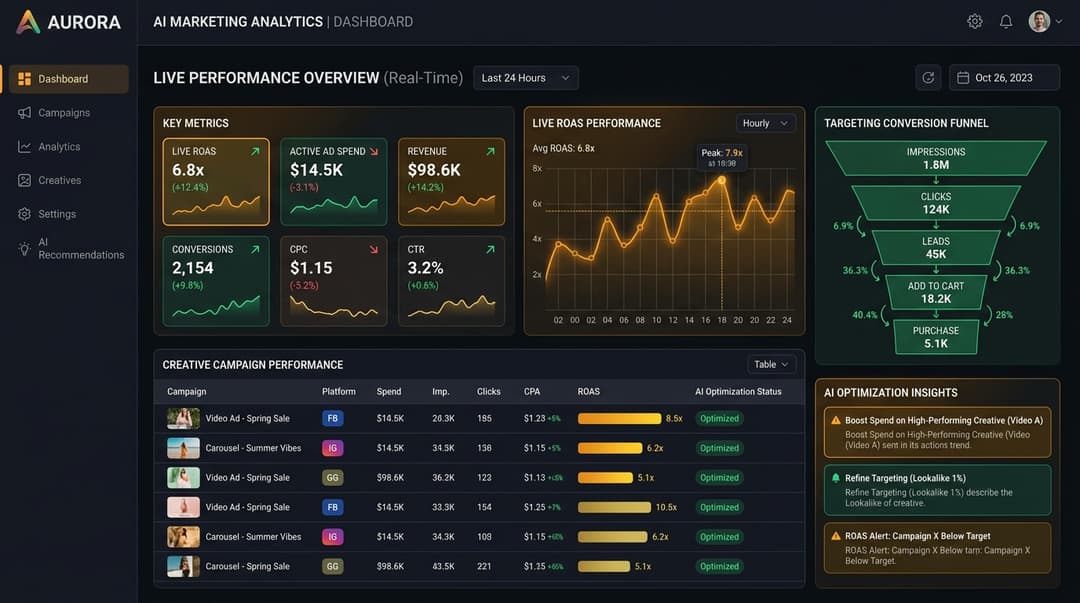Go to Dashboard in the sidebar
The width and height of the screenshot is (1080, 603).
pyautogui.click(x=69, y=79)
